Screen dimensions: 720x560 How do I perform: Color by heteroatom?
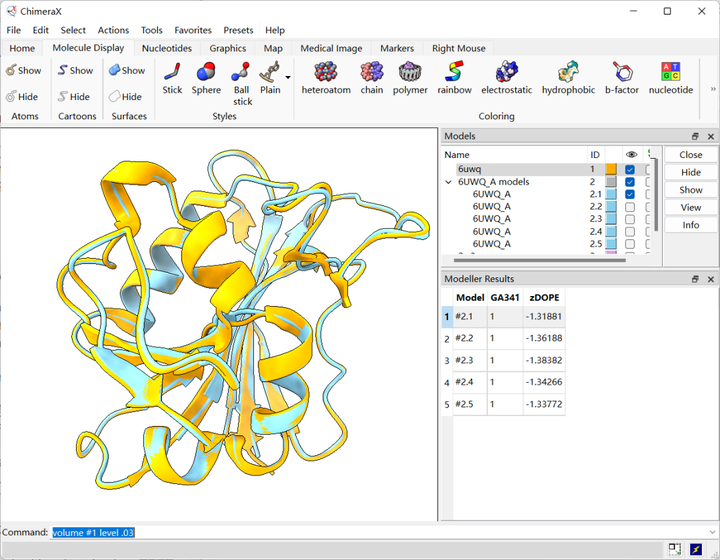click(x=326, y=72)
